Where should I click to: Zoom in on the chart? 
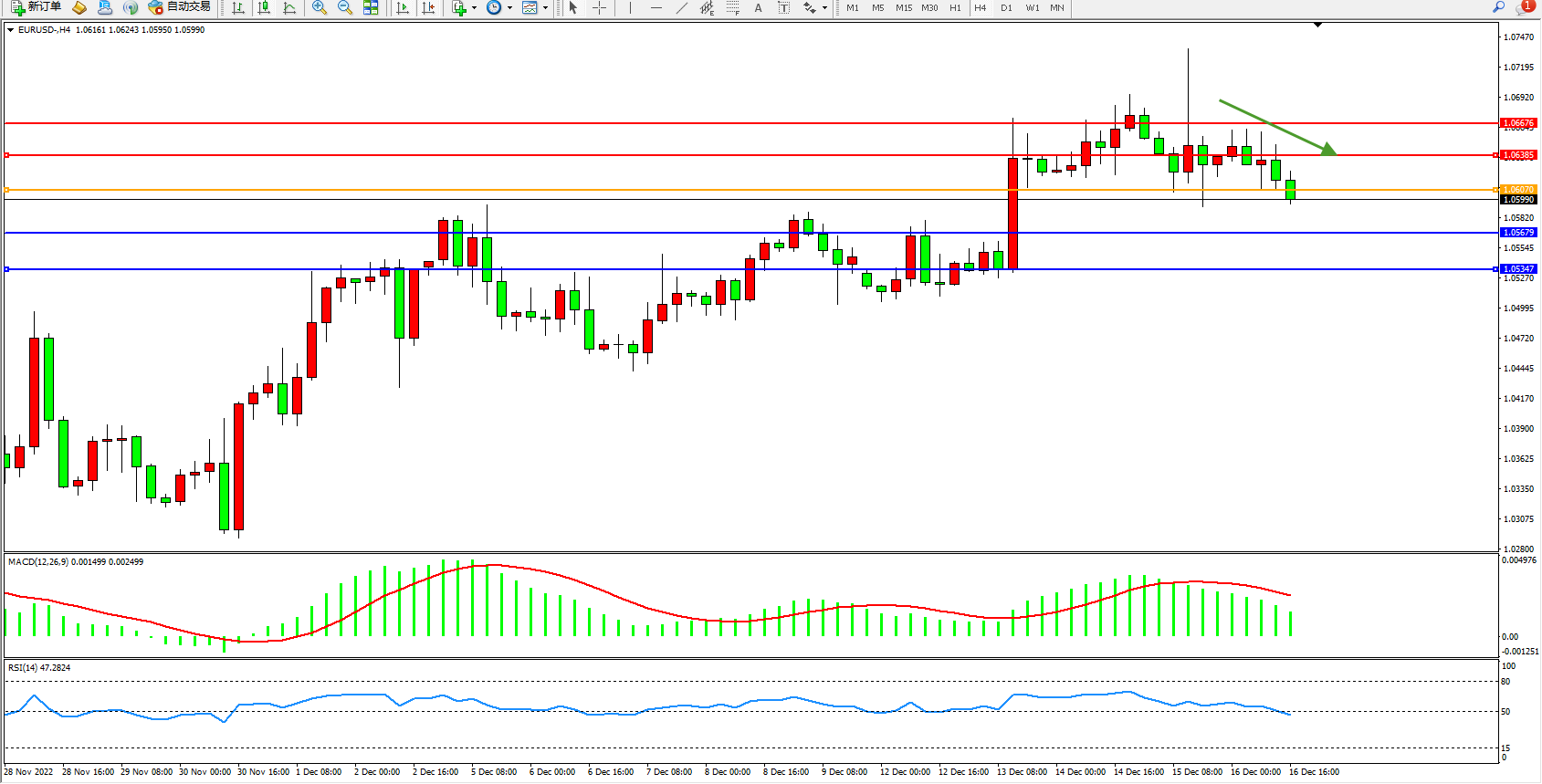pos(320,7)
